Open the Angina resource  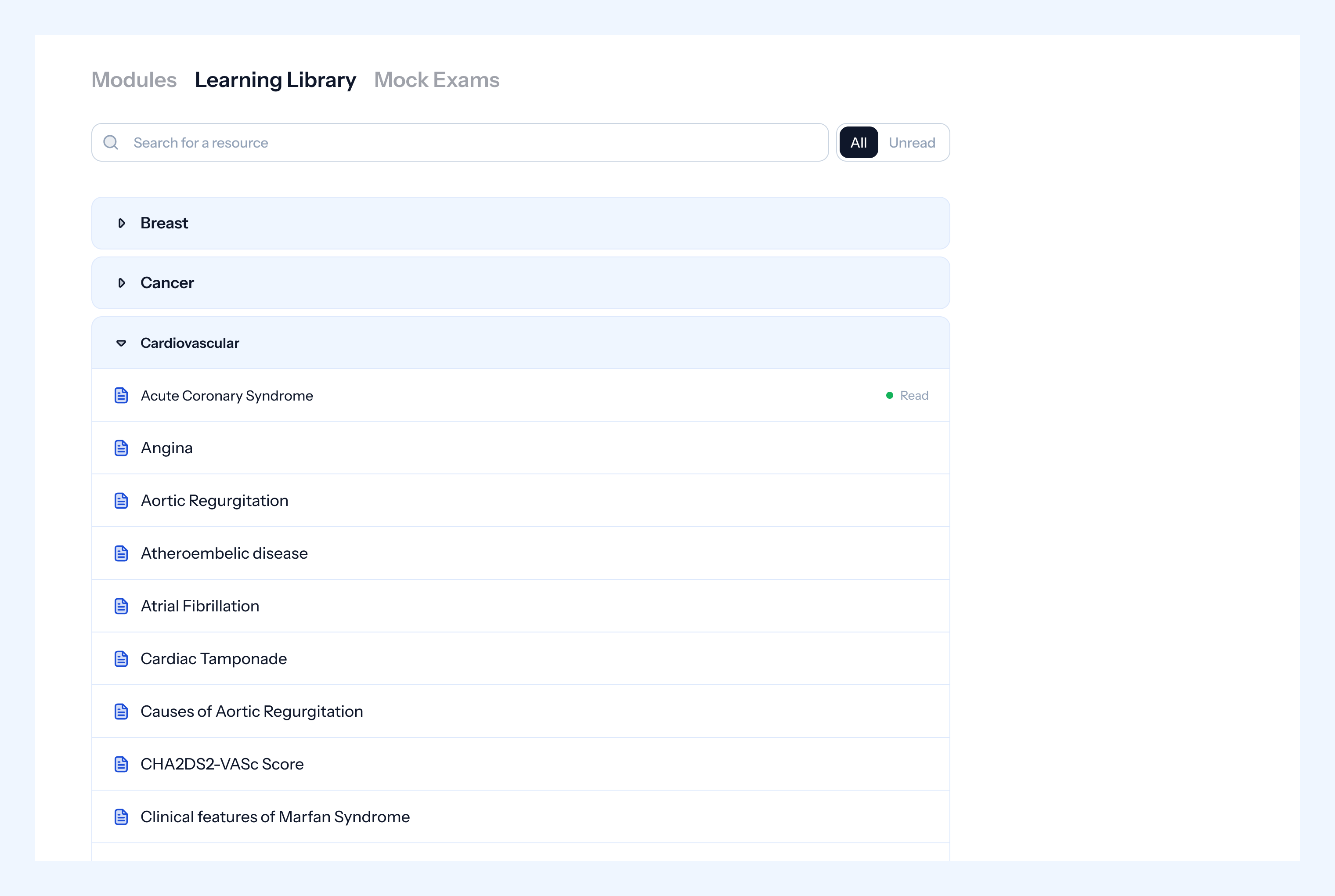click(x=520, y=448)
